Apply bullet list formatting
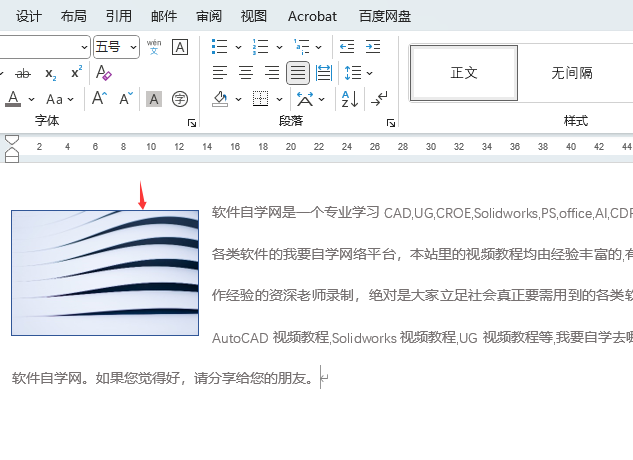The image size is (633, 460). pos(220,47)
